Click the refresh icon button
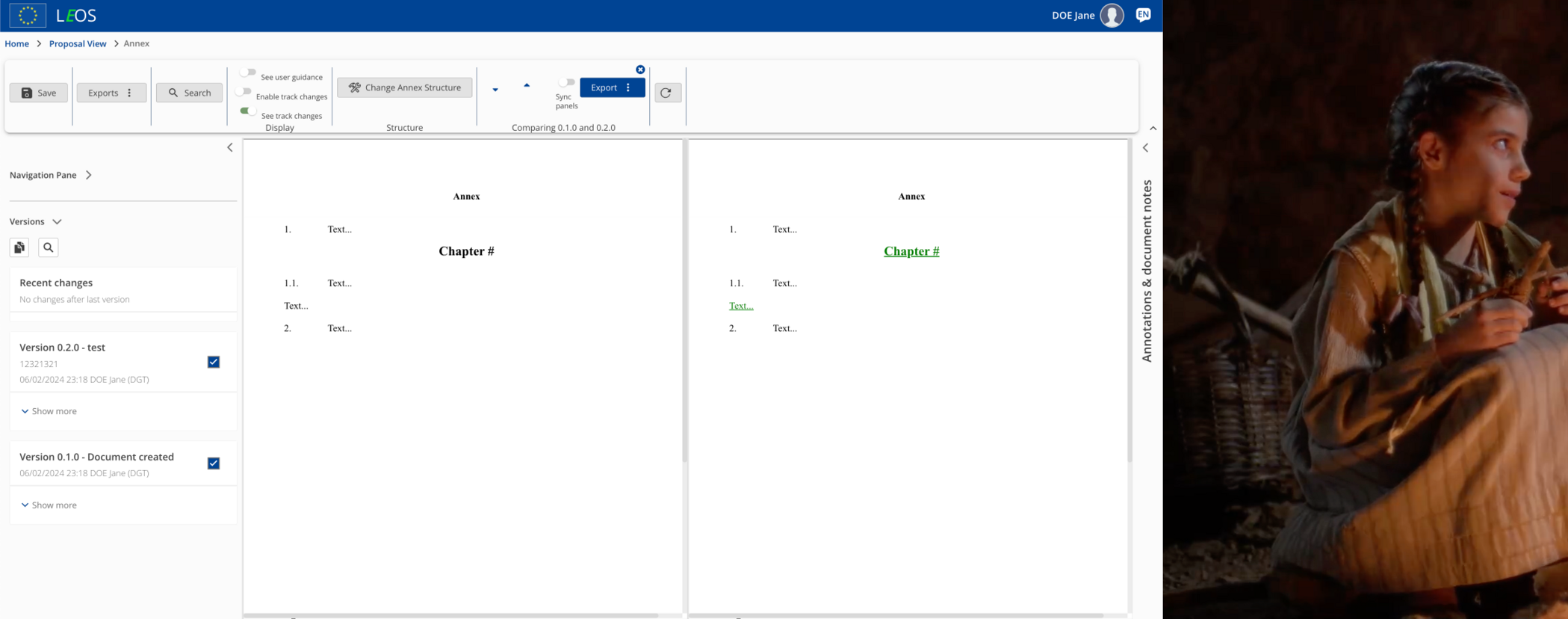The width and height of the screenshot is (1568, 619). pyautogui.click(x=668, y=93)
